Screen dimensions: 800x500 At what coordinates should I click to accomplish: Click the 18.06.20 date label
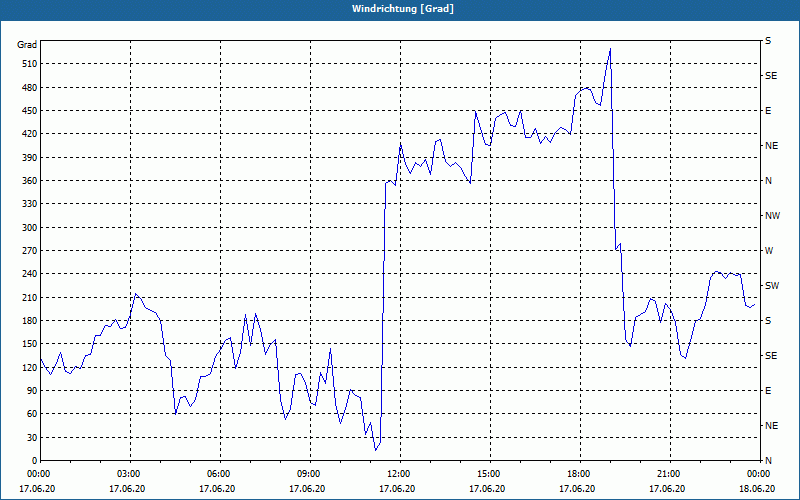tap(757, 489)
